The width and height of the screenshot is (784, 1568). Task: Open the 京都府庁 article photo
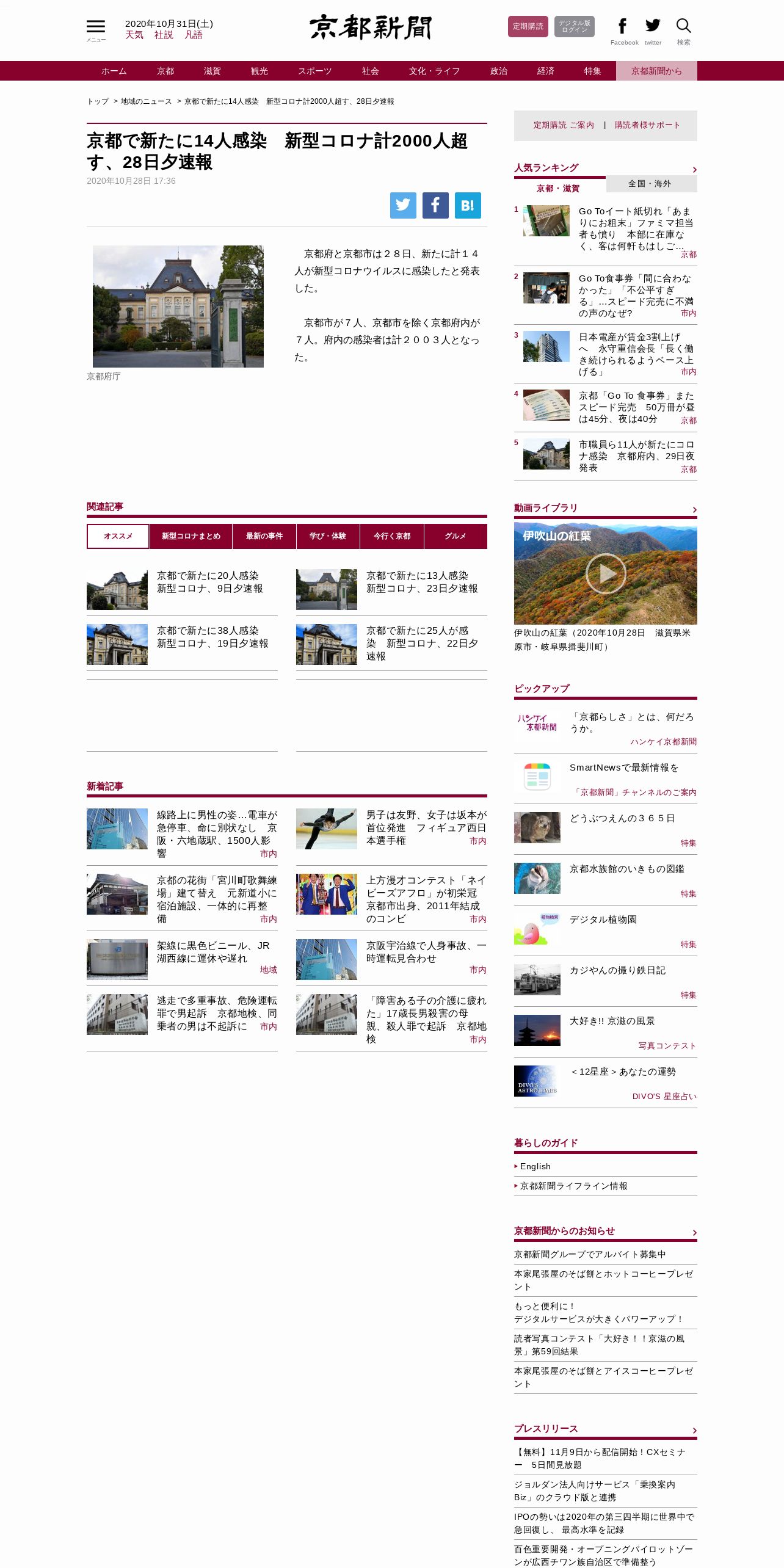coord(178,307)
